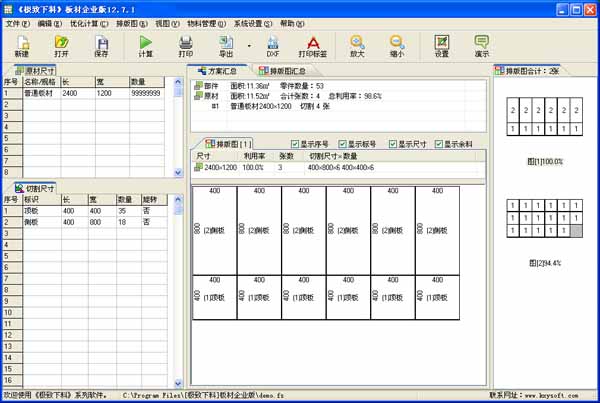This screenshot has width=600, height=403.
Task: Open the 系统设置(S) menu
Action: pos(253,24)
